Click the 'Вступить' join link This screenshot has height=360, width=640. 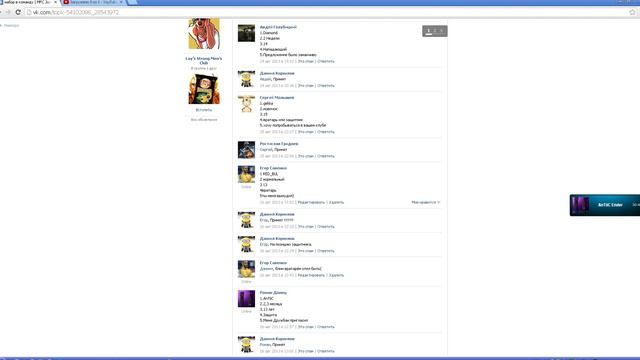204,110
